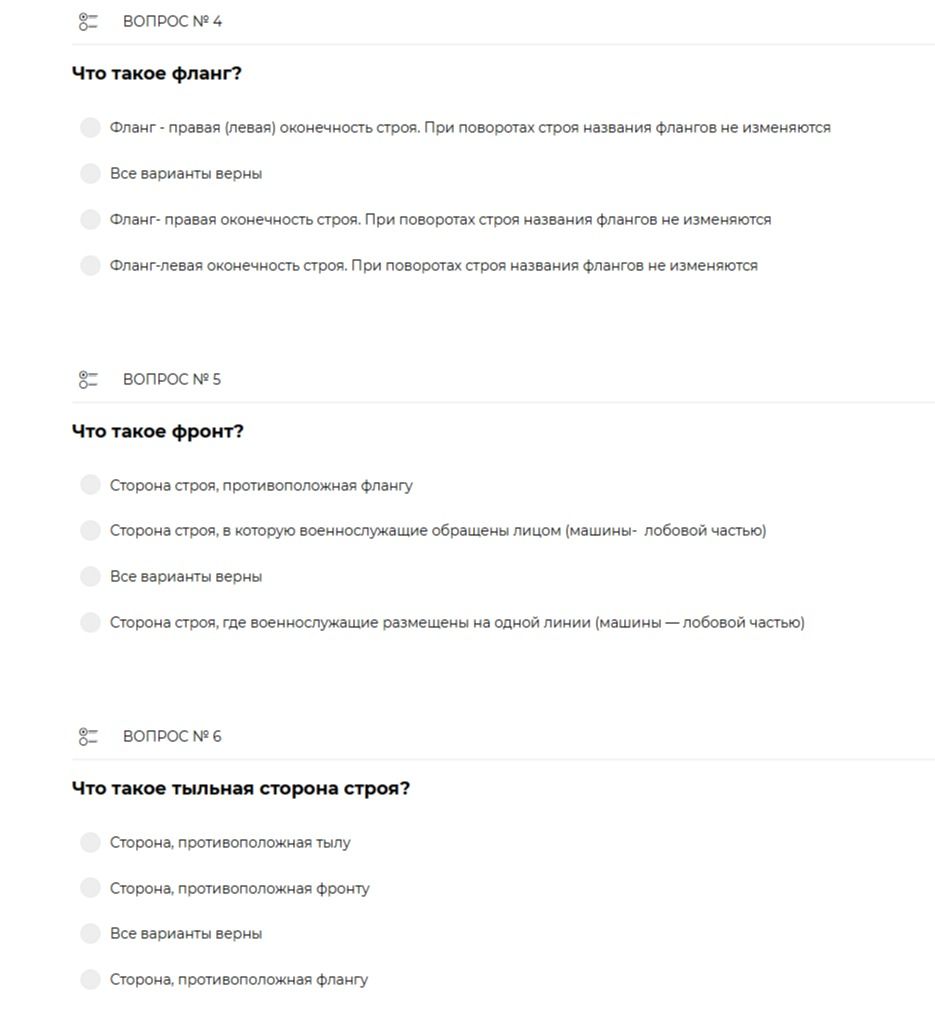Select 'Все варианты верны' under Что такое фронт
Image resolution: width=935 pixels, height=1013 pixels.
point(90,577)
